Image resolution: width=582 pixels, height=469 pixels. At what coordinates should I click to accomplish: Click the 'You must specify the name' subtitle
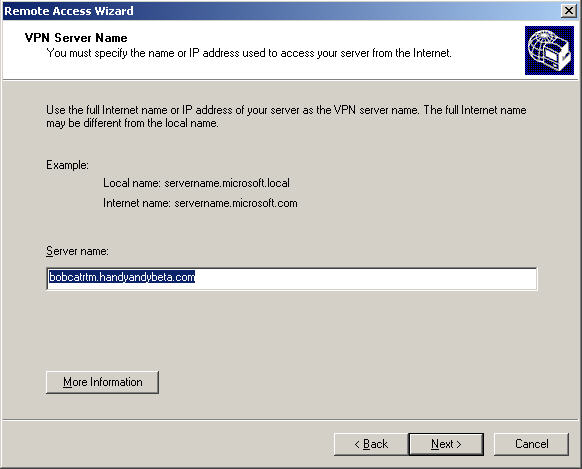click(249, 53)
